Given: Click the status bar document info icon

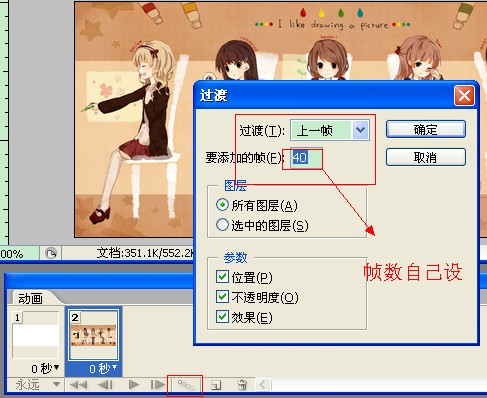Looking at the screenshot, I should 51,254.
